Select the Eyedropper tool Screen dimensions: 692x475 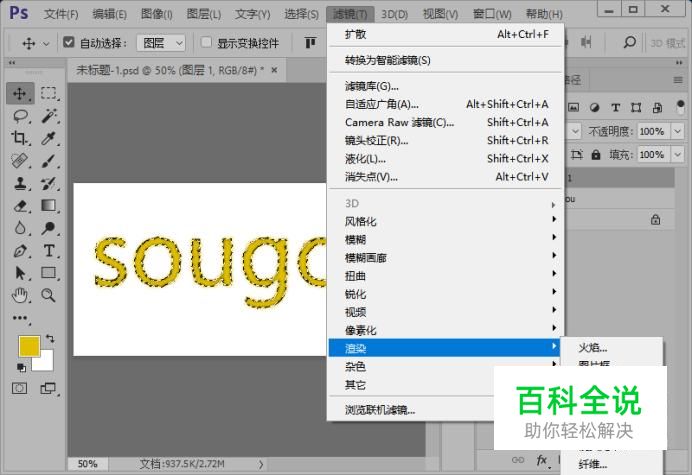49,138
